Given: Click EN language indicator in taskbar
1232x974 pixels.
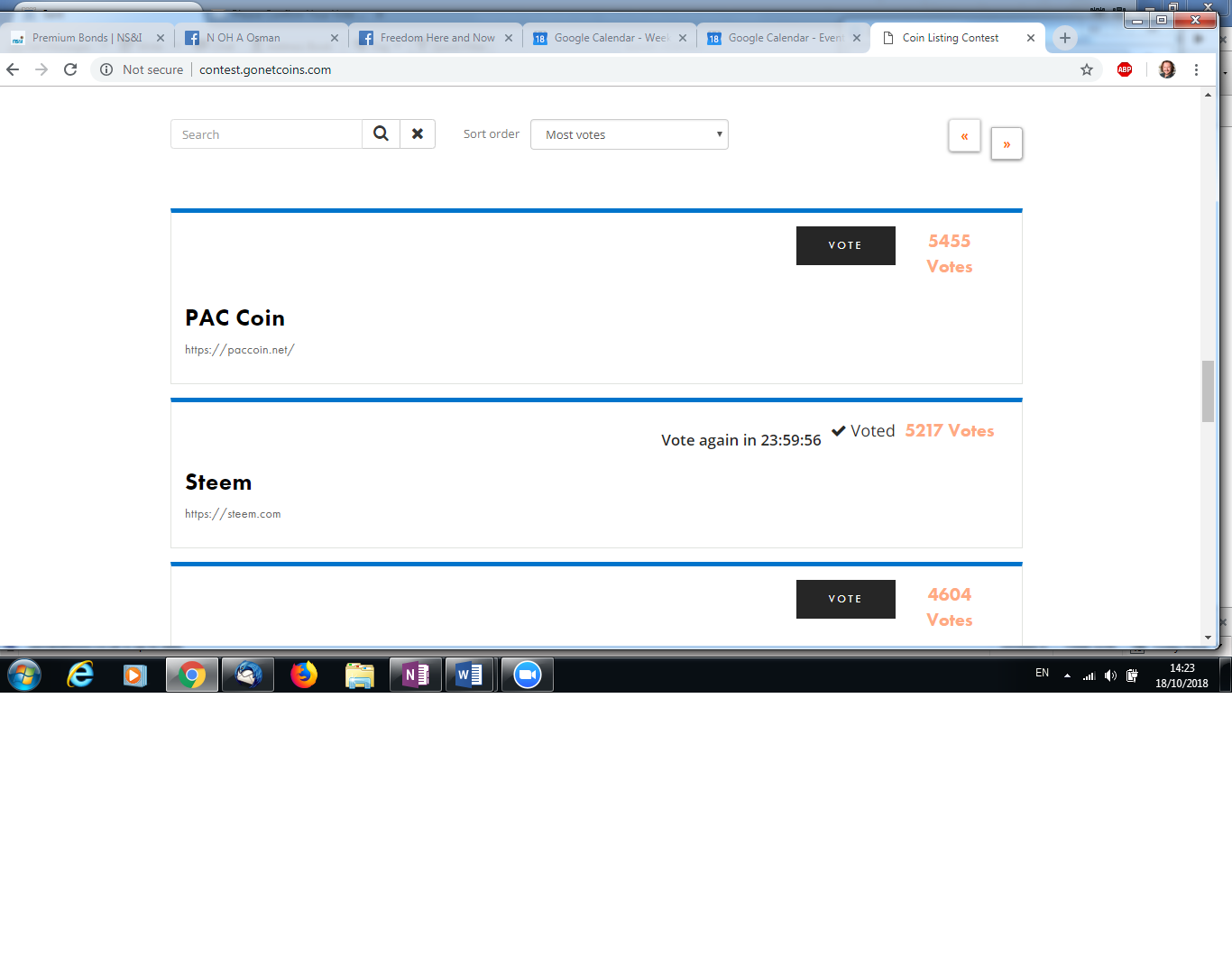Looking at the screenshot, I should (x=1042, y=673).
